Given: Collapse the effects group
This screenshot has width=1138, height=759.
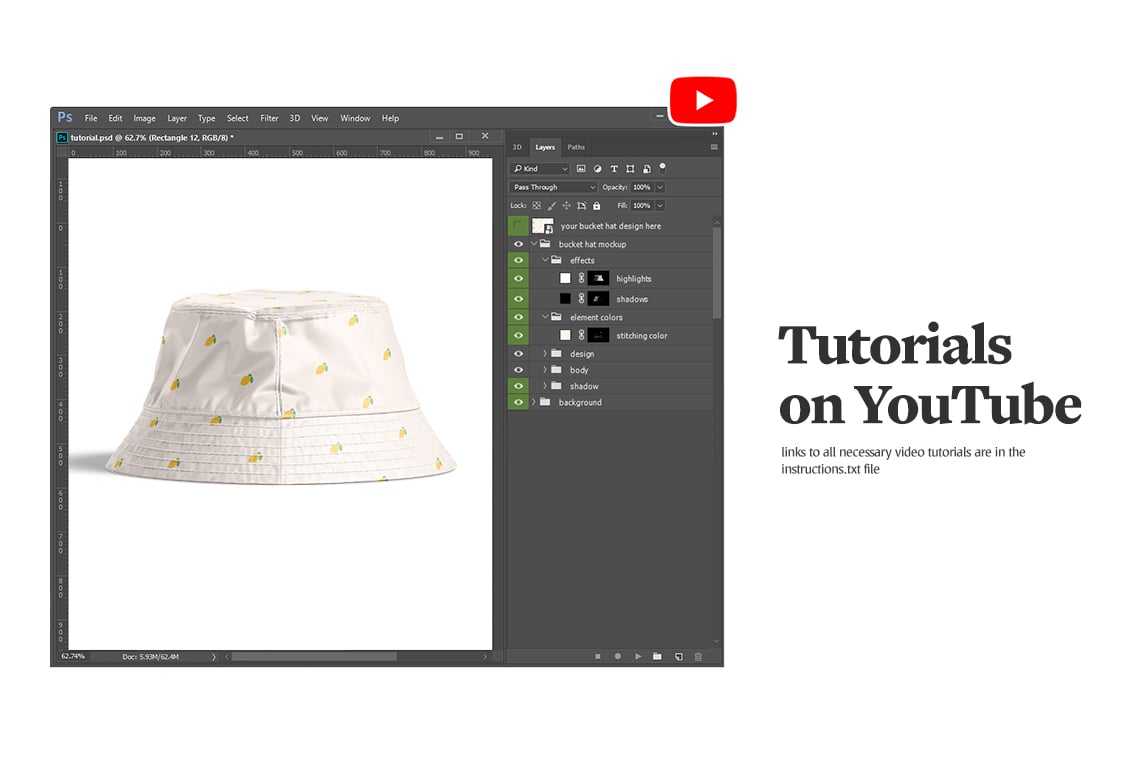Looking at the screenshot, I should point(544,260).
